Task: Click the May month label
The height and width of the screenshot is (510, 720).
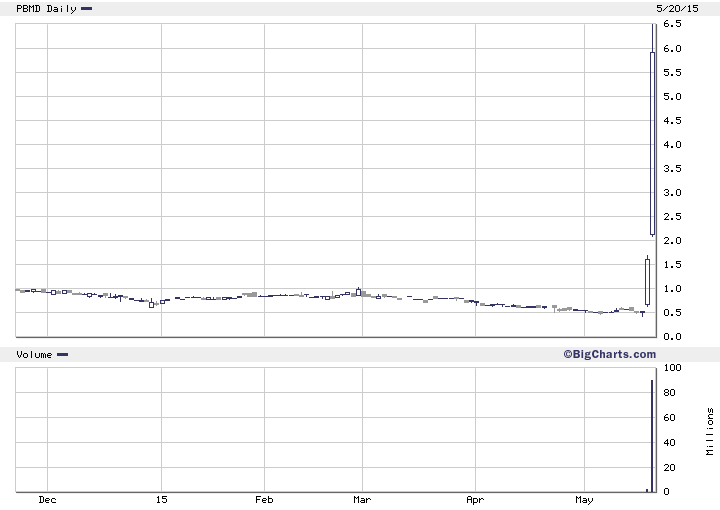Action: (x=584, y=499)
